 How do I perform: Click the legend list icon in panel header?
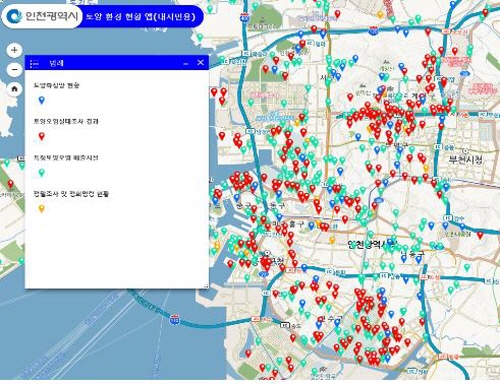click(x=34, y=63)
